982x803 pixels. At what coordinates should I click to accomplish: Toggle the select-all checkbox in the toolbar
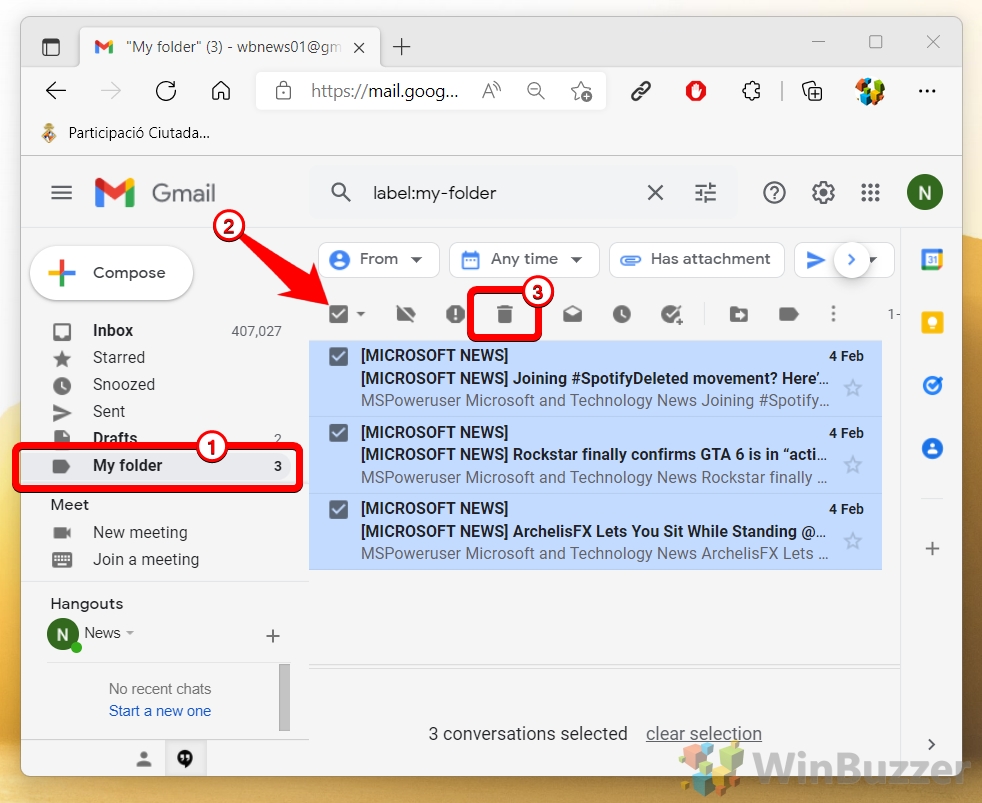[337, 313]
